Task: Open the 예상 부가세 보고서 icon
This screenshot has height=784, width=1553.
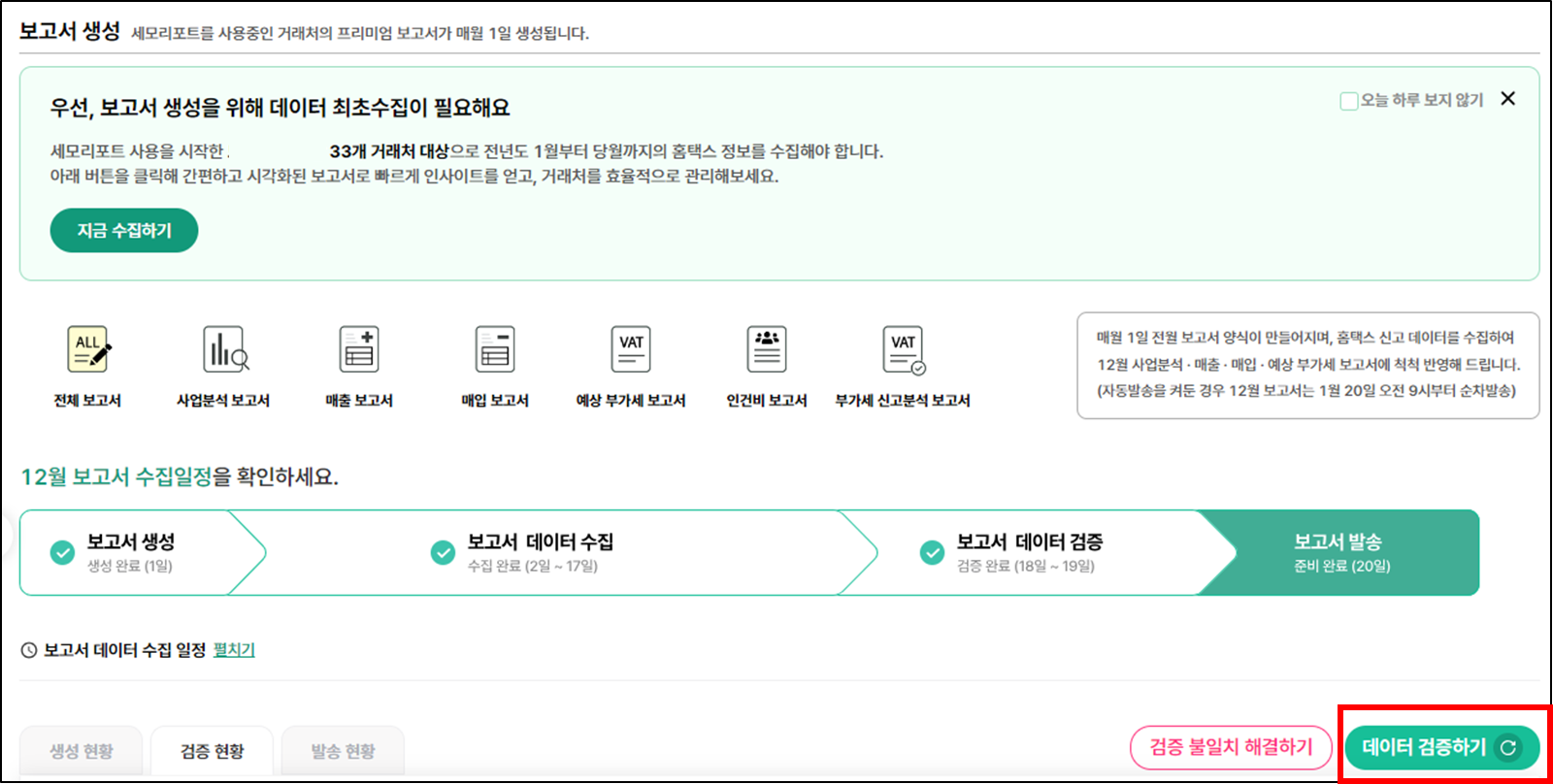Action: click(631, 350)
